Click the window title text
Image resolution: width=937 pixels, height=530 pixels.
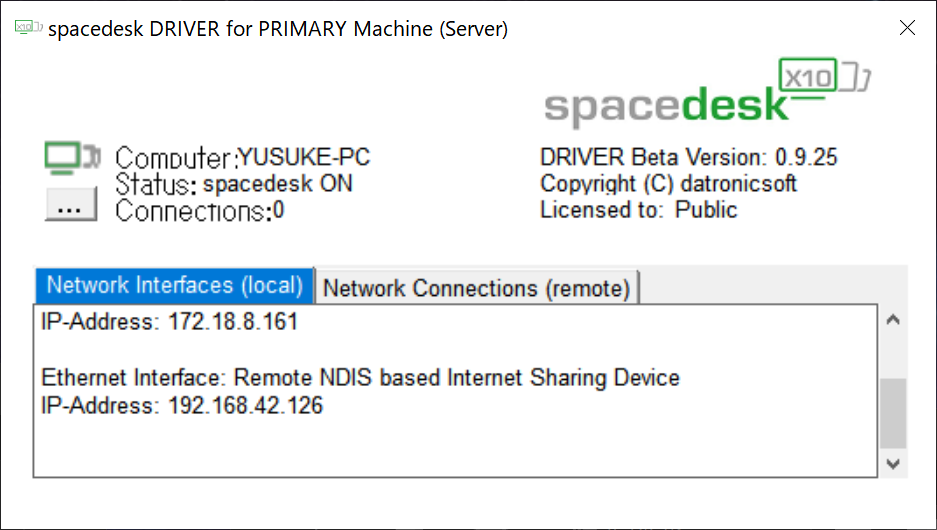pyautogui.click(x=278, y=28)
